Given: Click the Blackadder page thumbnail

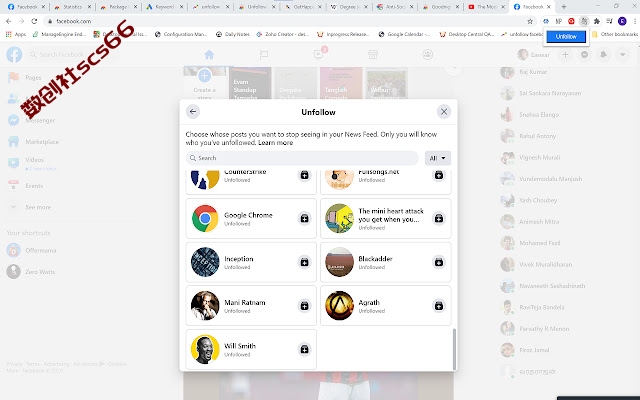Looking at the screenshot, I should [339, 262].
